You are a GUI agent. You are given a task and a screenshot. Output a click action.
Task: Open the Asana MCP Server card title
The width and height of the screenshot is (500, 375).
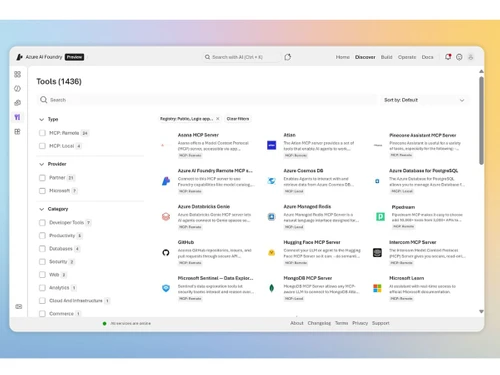[x=198, y=135]
